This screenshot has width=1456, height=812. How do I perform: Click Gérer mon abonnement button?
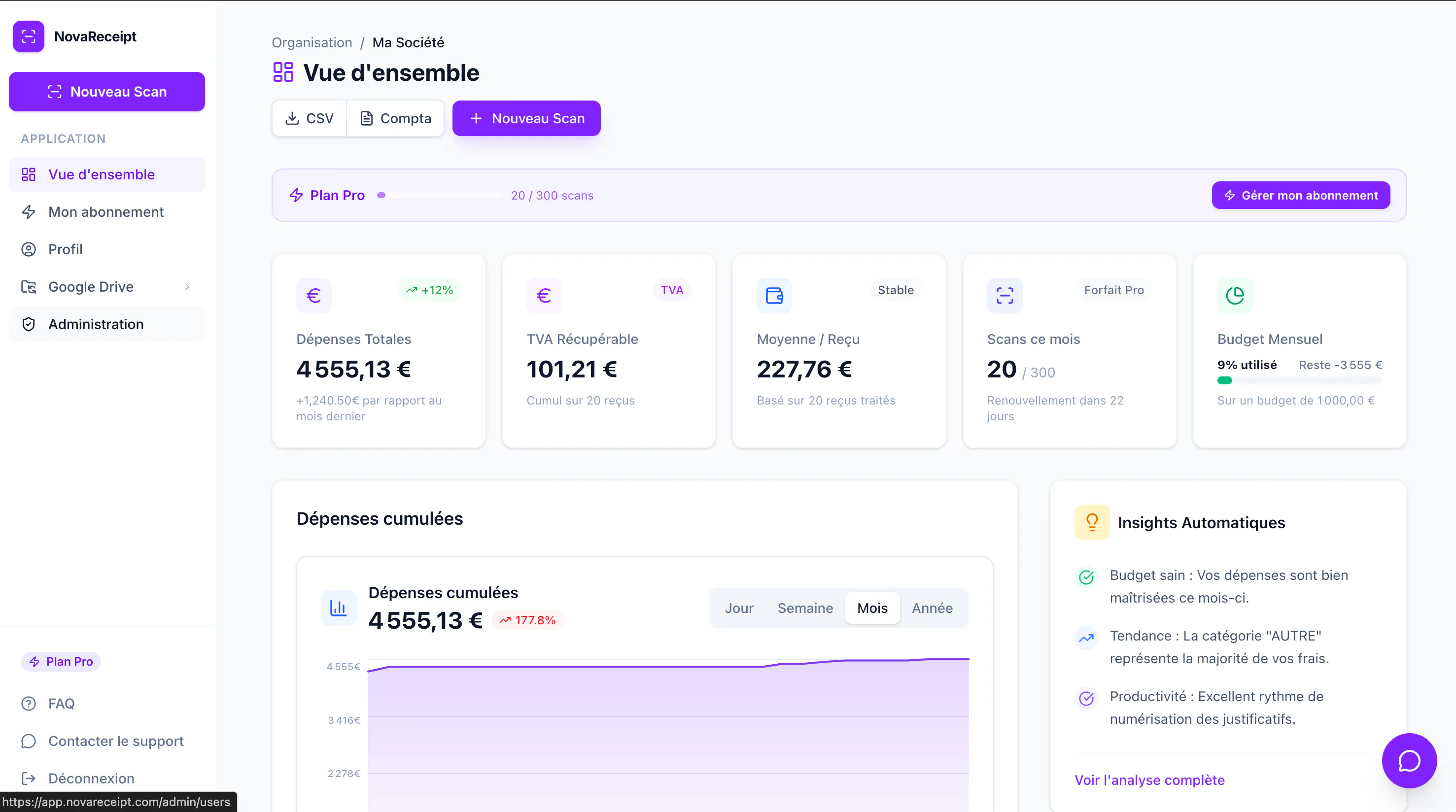pyautogui.click(x=1301, y=196)
